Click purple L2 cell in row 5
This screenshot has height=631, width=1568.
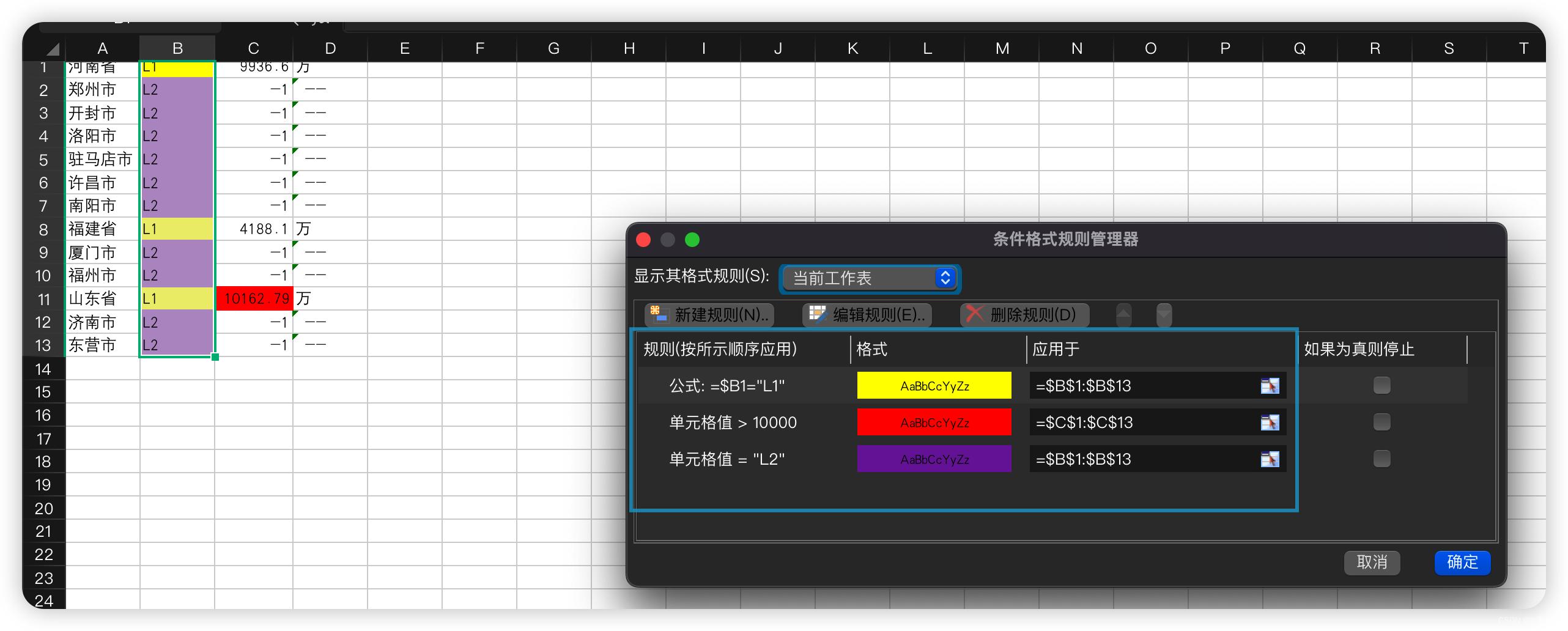[177, 160]
